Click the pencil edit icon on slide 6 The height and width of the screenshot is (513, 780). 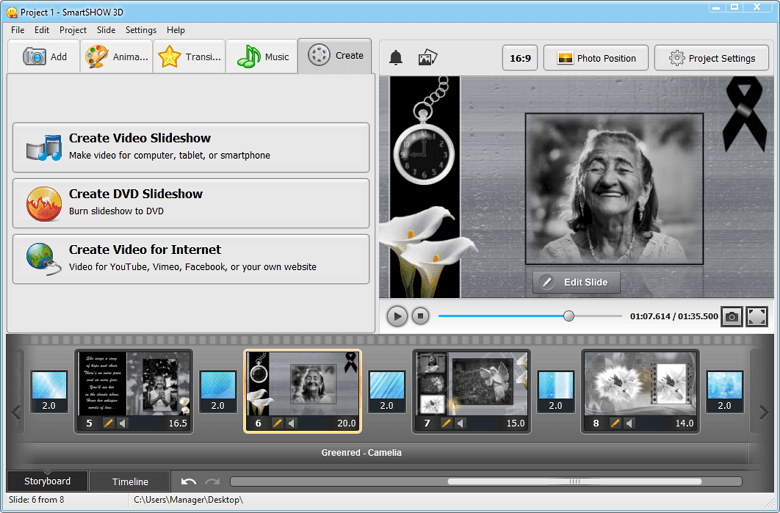pyautogui.click(x=277, y=423)
